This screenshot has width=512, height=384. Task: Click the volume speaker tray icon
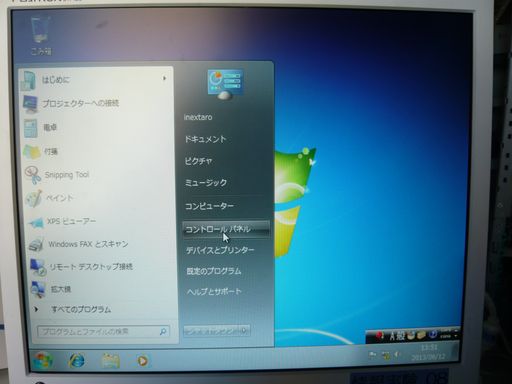[x=397, y=355]
